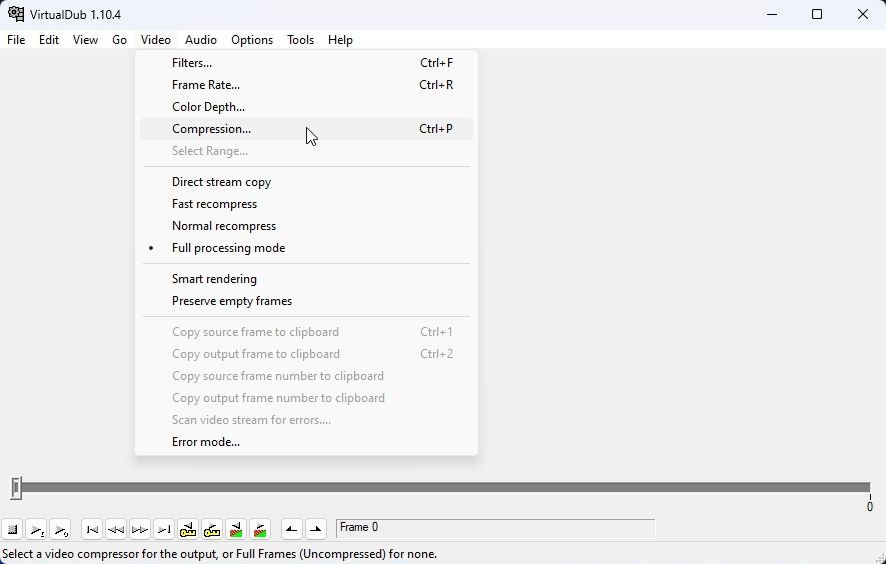Click the timeline seek slider handle
This screenshot has height=564, width=886.
[x=16, y=487]
